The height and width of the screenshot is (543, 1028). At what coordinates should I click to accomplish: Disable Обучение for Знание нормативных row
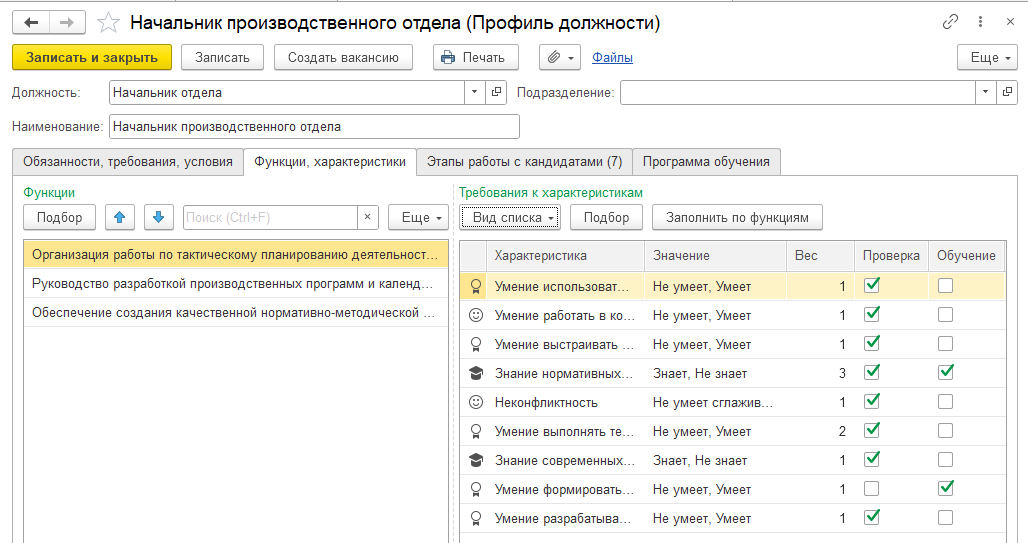point(945,372)
